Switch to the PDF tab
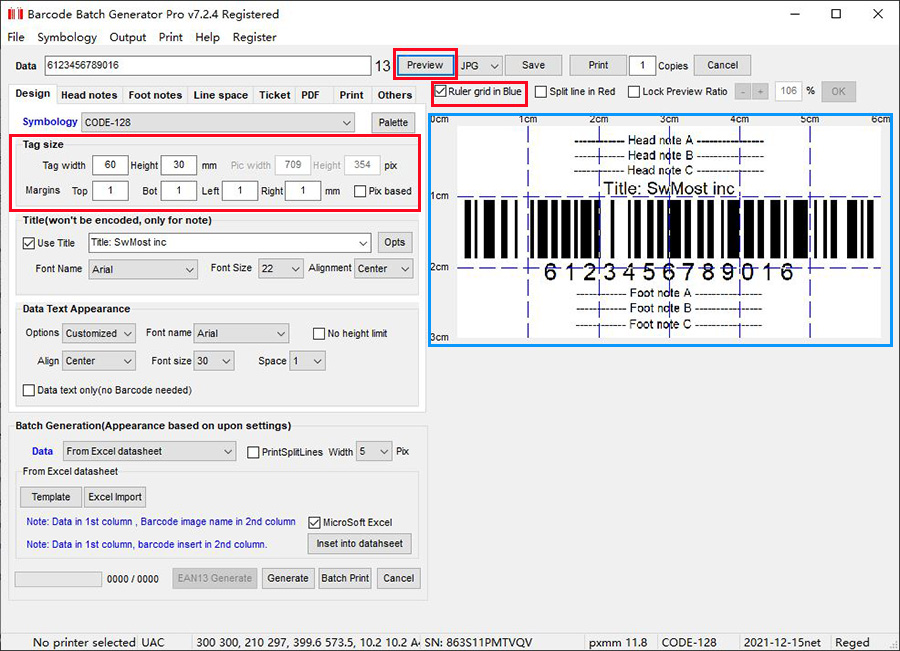The image size is (900, 651). tap(311, 95)
